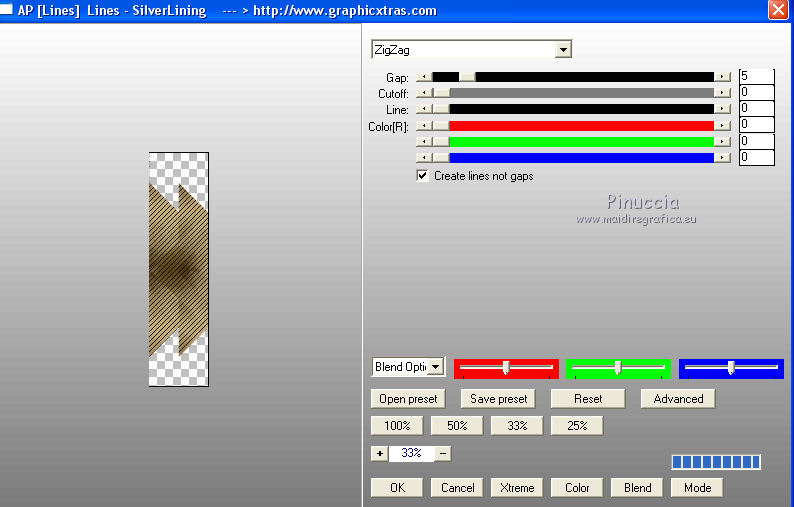Click the 33% zoom level display
Image resolution: width=794 pixels, height=507 pixels.
point(411,453)
